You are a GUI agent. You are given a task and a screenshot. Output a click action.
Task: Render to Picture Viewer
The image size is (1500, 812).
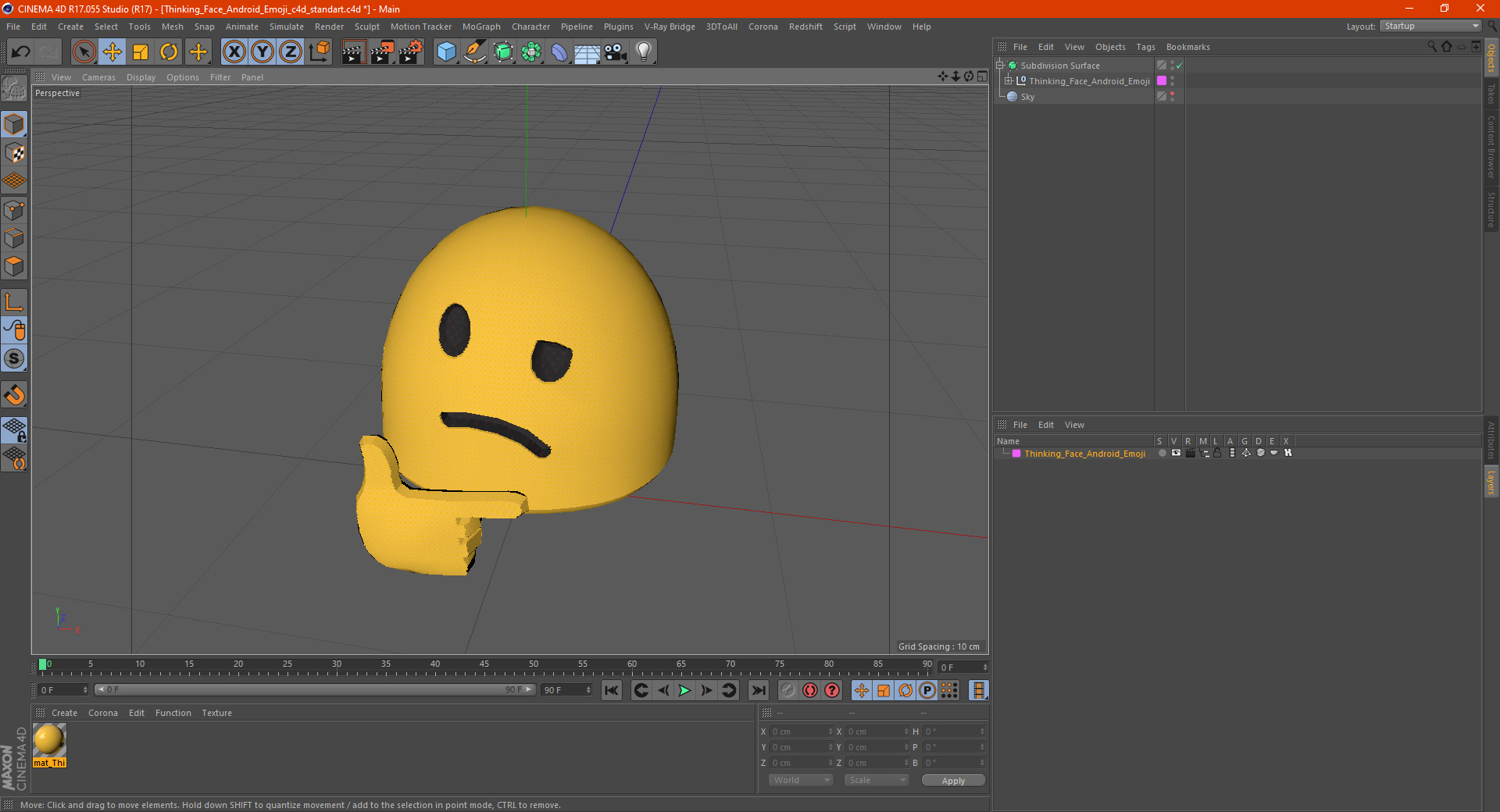[382, 52]
